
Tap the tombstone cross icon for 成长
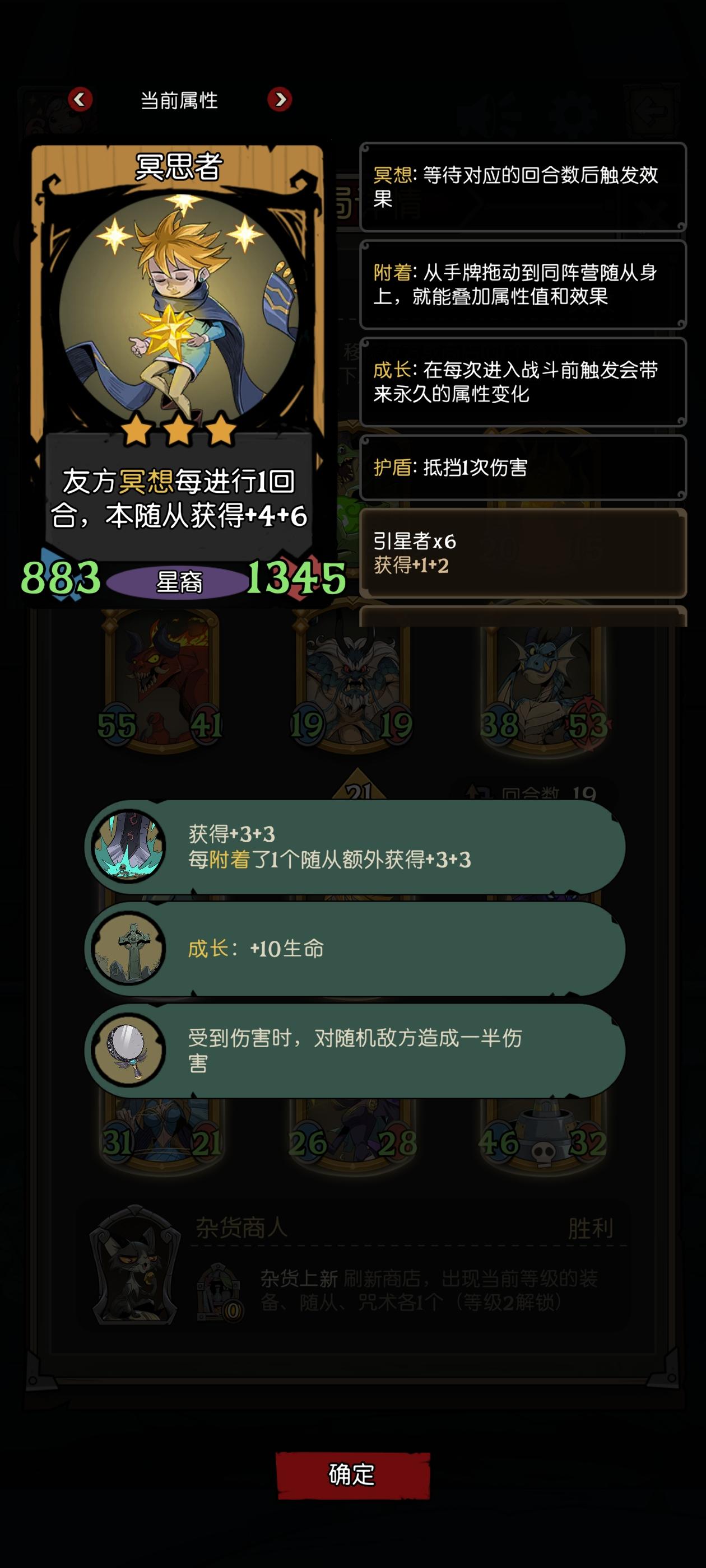pos(128,948)
